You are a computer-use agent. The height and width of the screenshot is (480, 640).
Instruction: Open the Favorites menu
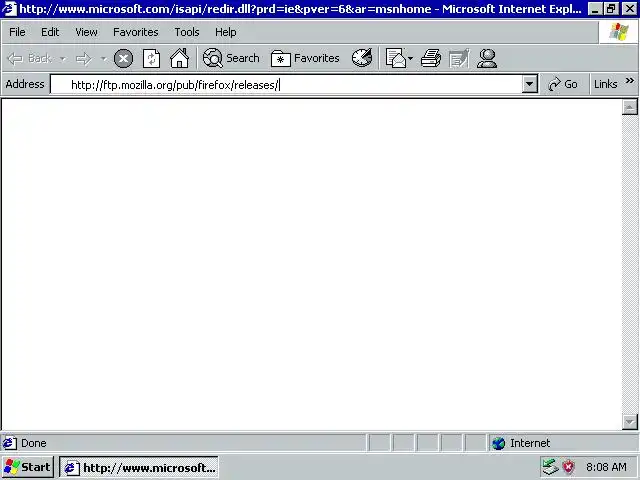coord(136,32)
